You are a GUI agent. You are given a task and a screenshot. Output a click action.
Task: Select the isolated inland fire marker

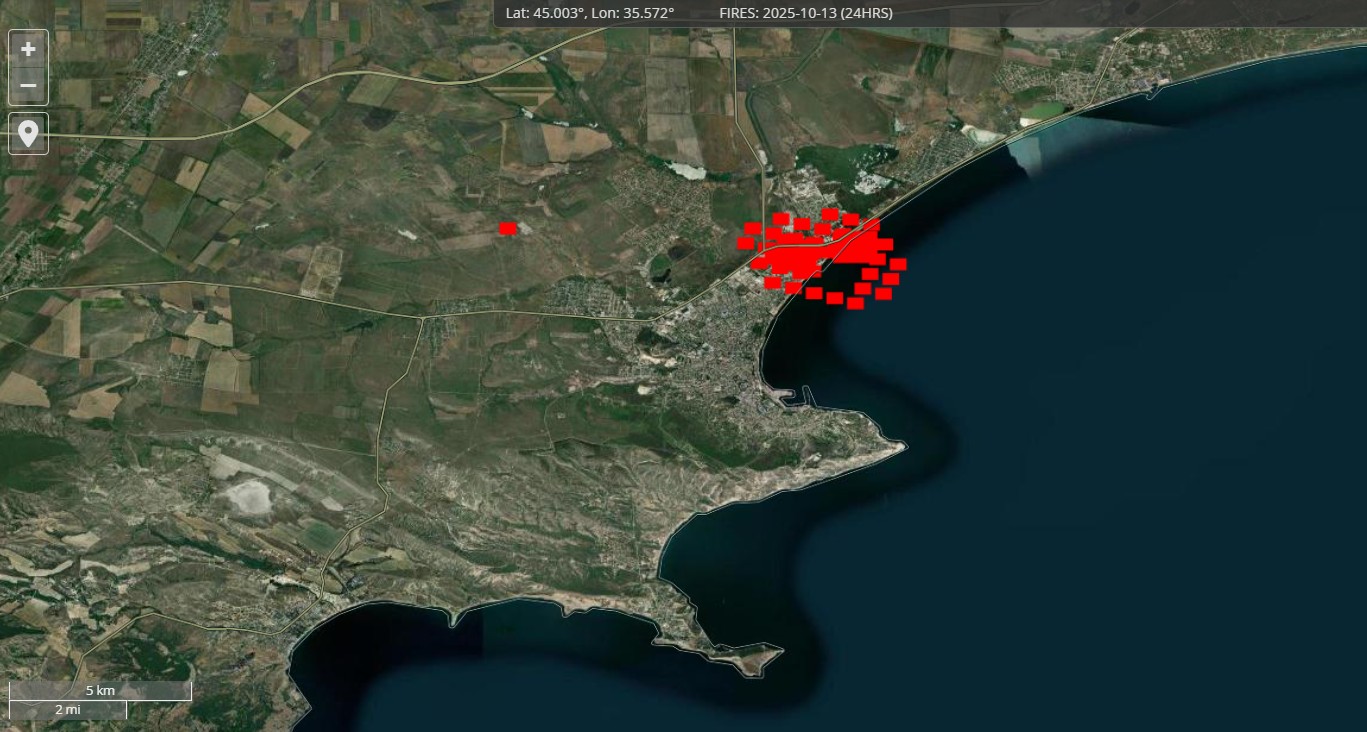[x=507, y=228]
